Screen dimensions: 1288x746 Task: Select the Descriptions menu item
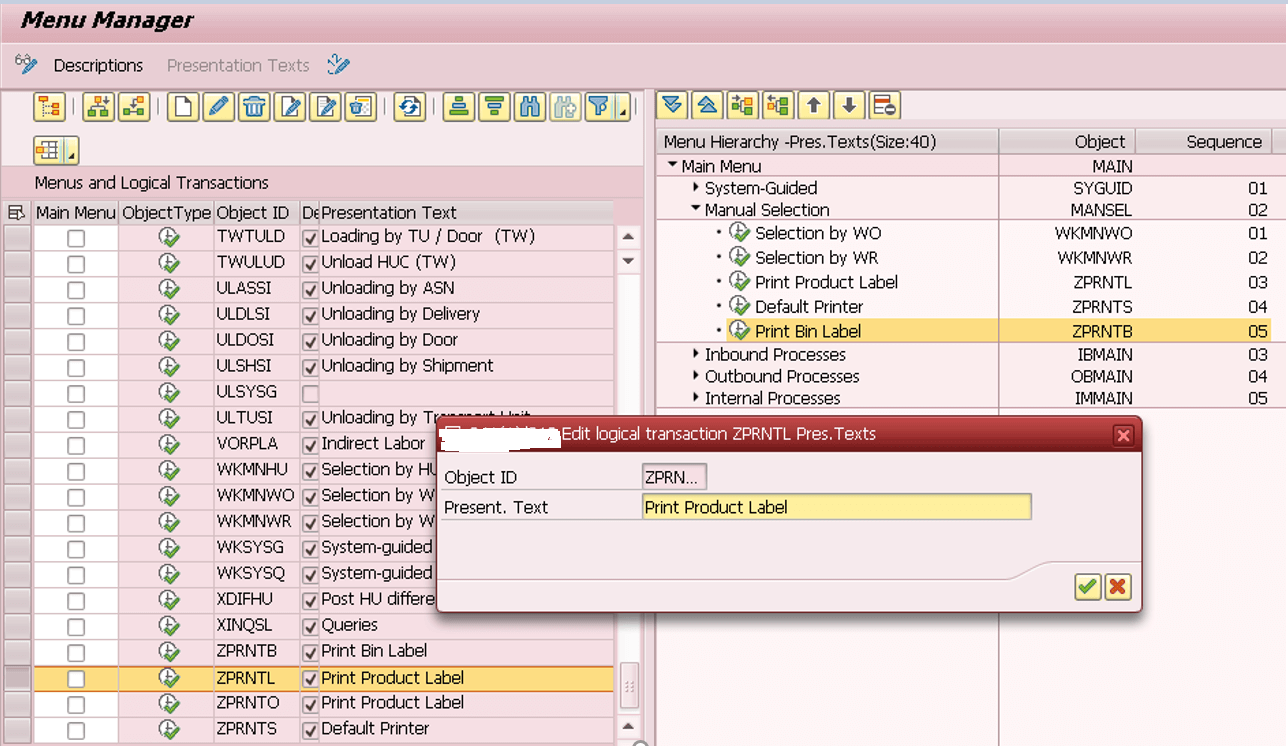coord(97,65)
